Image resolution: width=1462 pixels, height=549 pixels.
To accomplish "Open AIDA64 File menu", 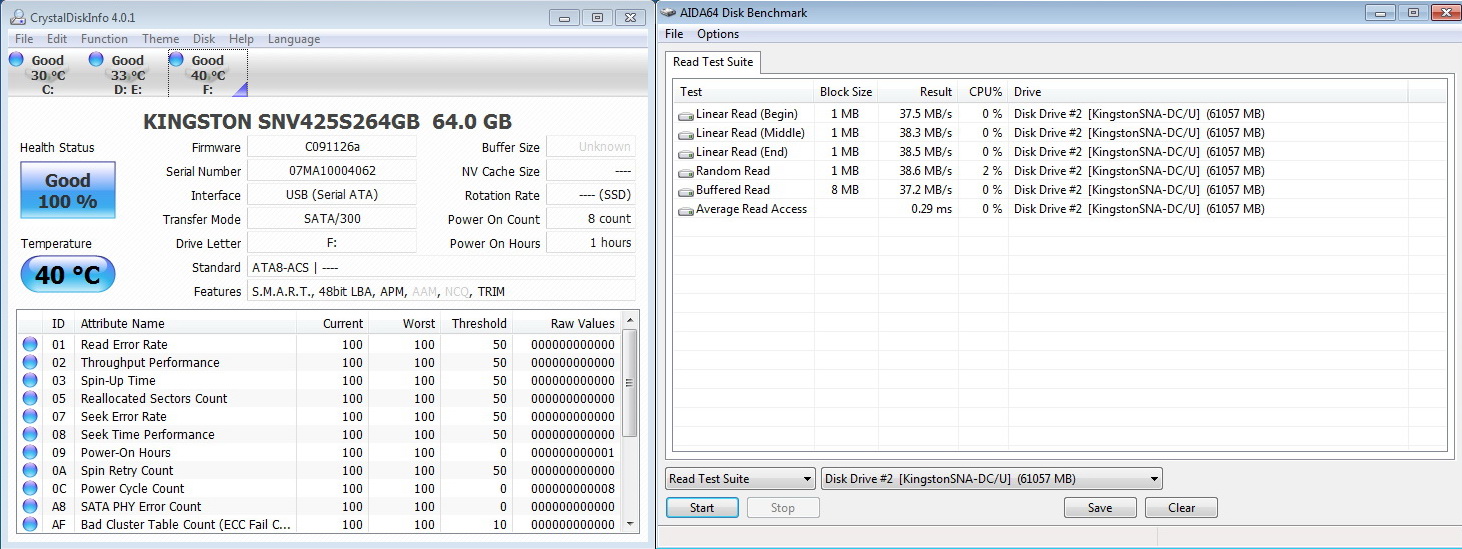I will 674,34.
